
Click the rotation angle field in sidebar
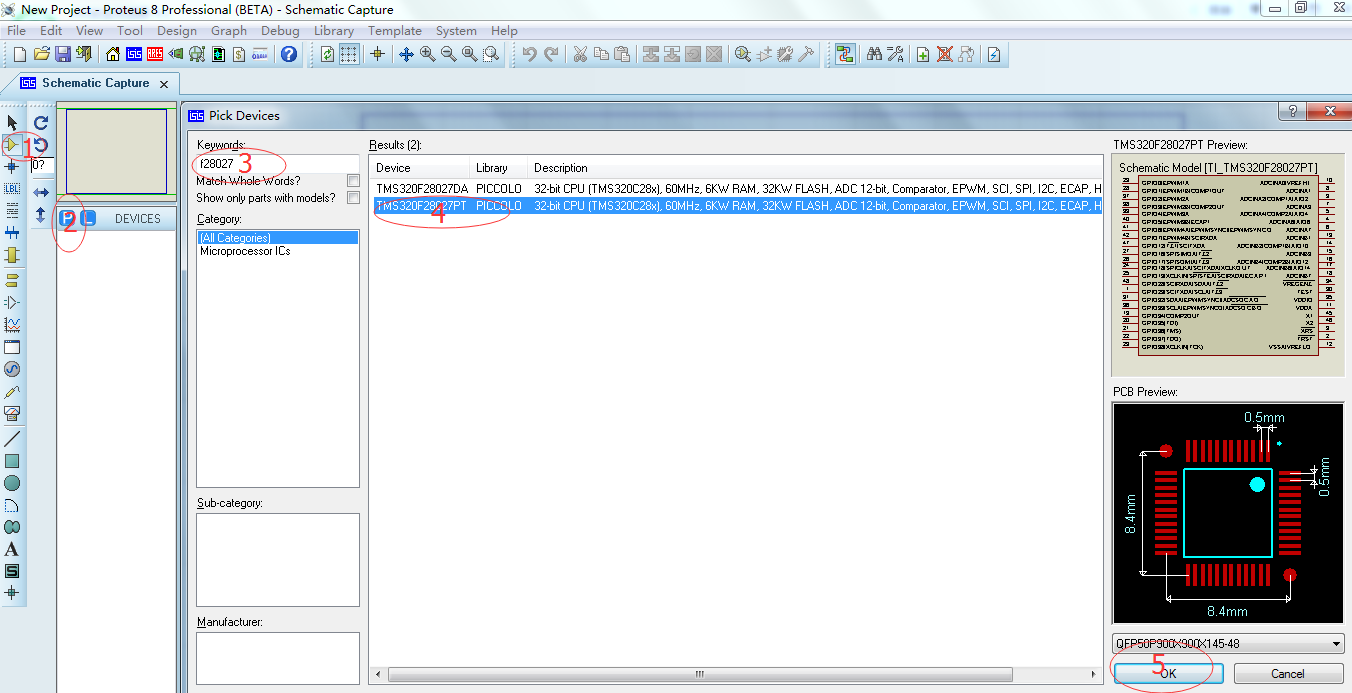41,166
